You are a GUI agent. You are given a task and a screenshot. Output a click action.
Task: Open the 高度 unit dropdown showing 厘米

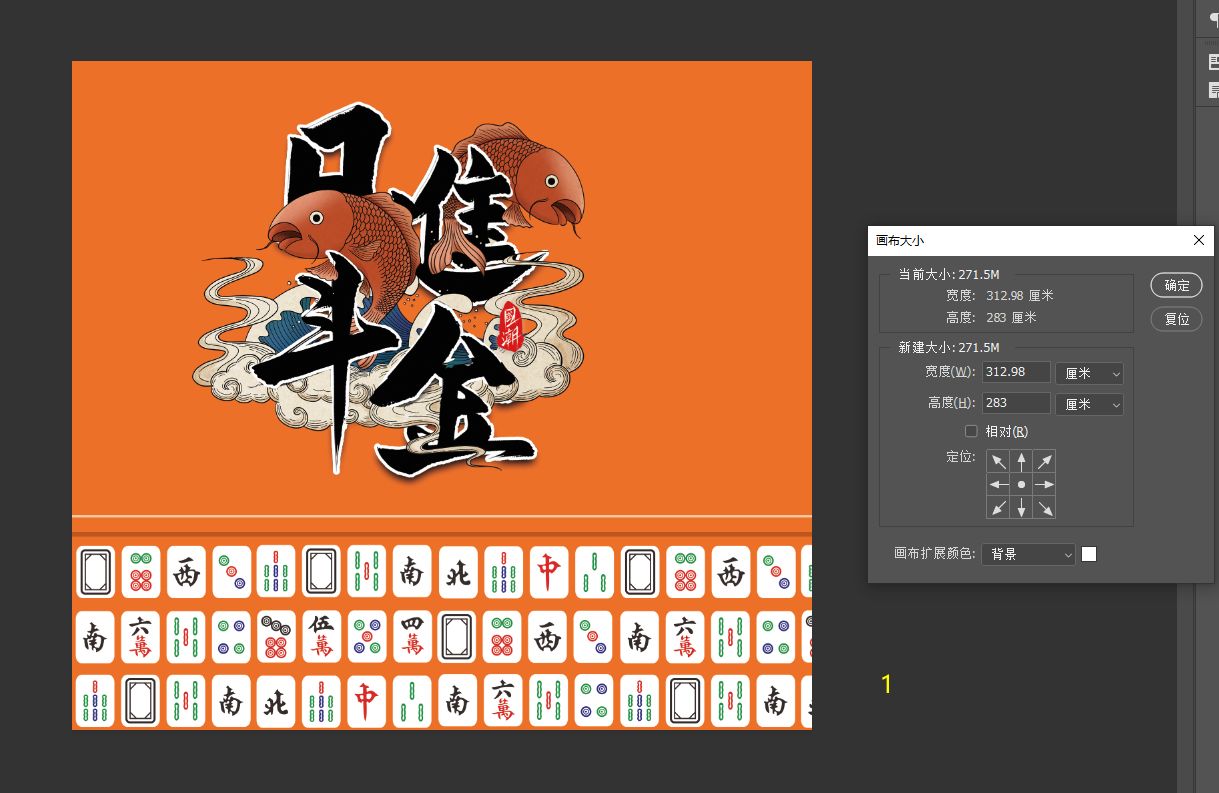(1089, 404)
